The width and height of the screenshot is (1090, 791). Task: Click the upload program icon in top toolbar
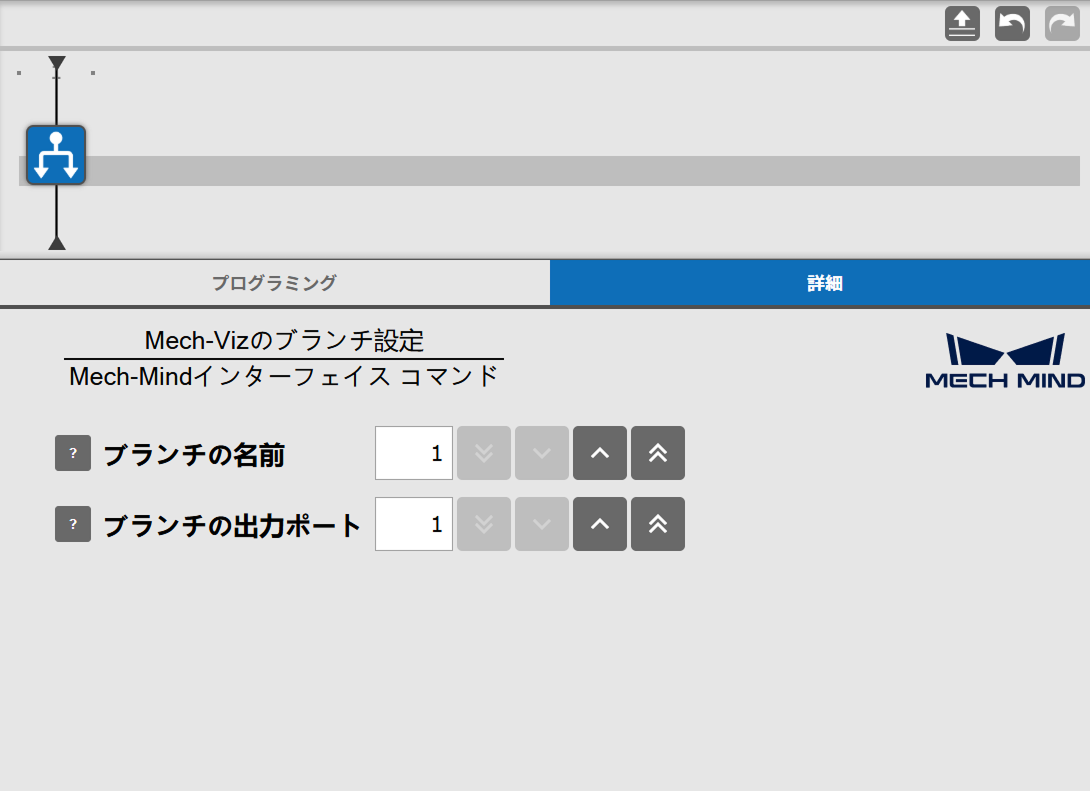pos(962,23)
